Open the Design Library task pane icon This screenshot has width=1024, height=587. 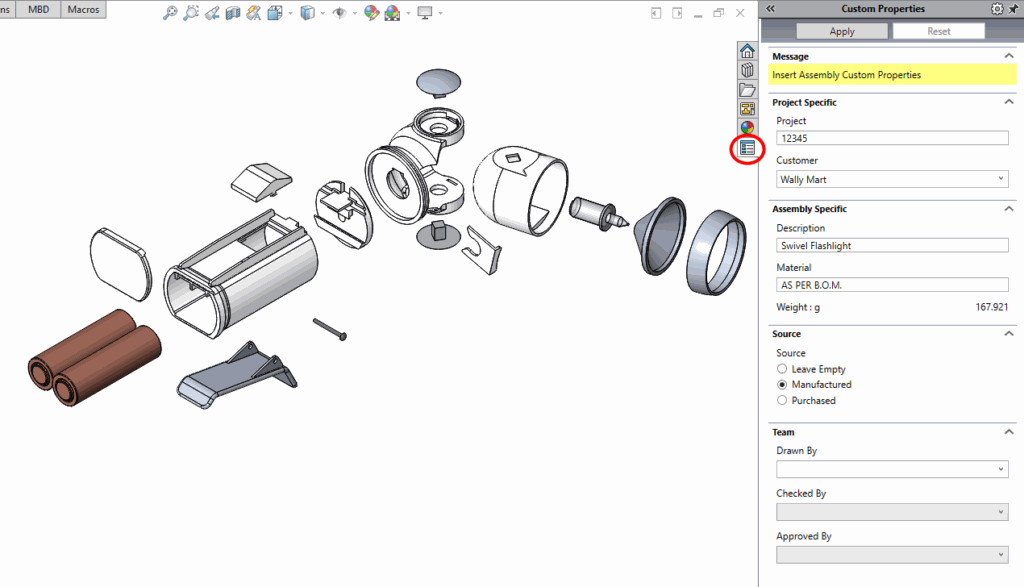[747, 70]
